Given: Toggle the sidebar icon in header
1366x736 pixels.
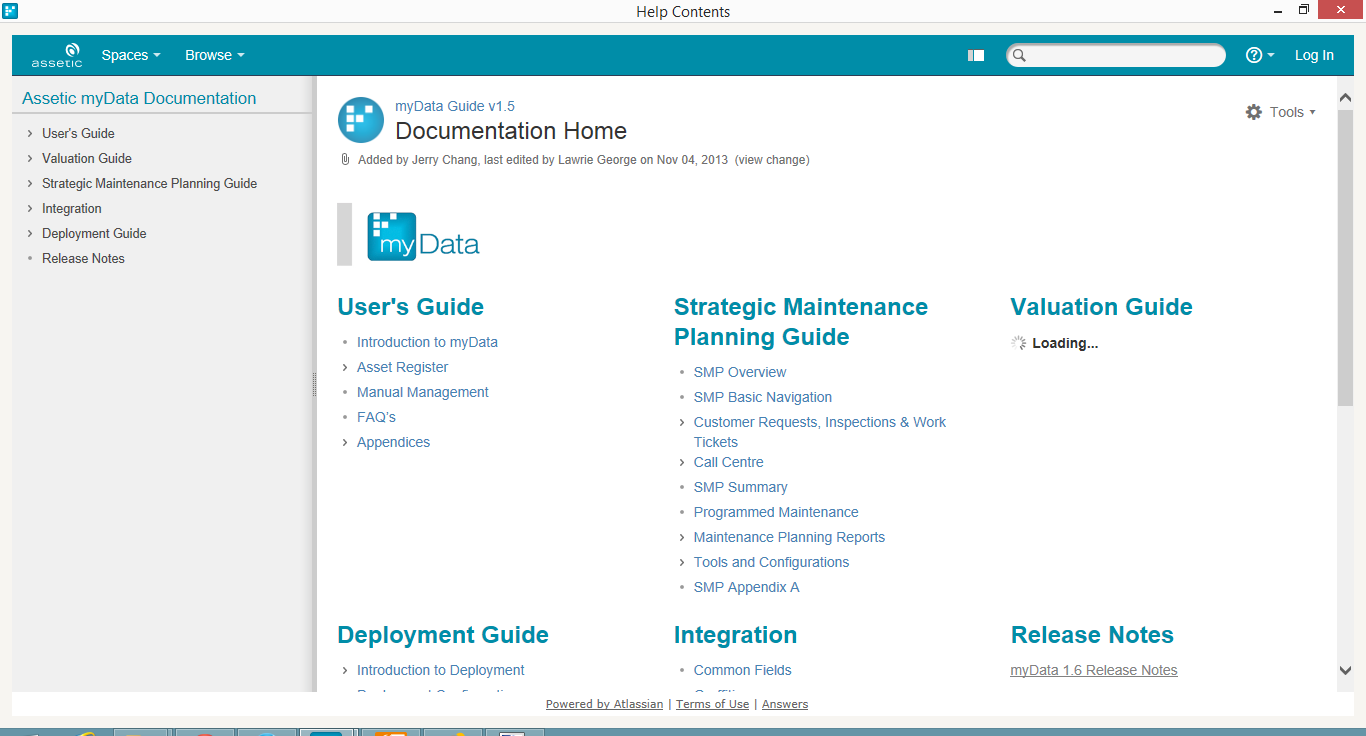Looking at the screenshot, I should pyautogui.click(x=976, y=56).
